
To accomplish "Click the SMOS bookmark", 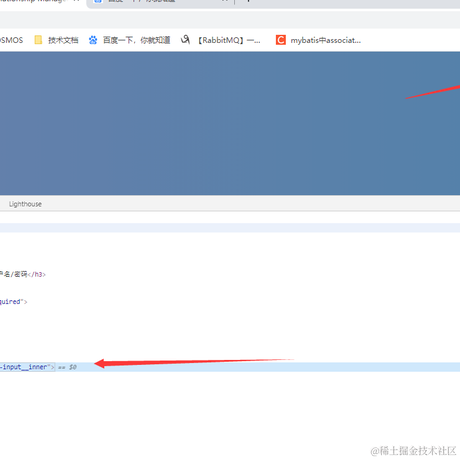I will pos(11,40).
